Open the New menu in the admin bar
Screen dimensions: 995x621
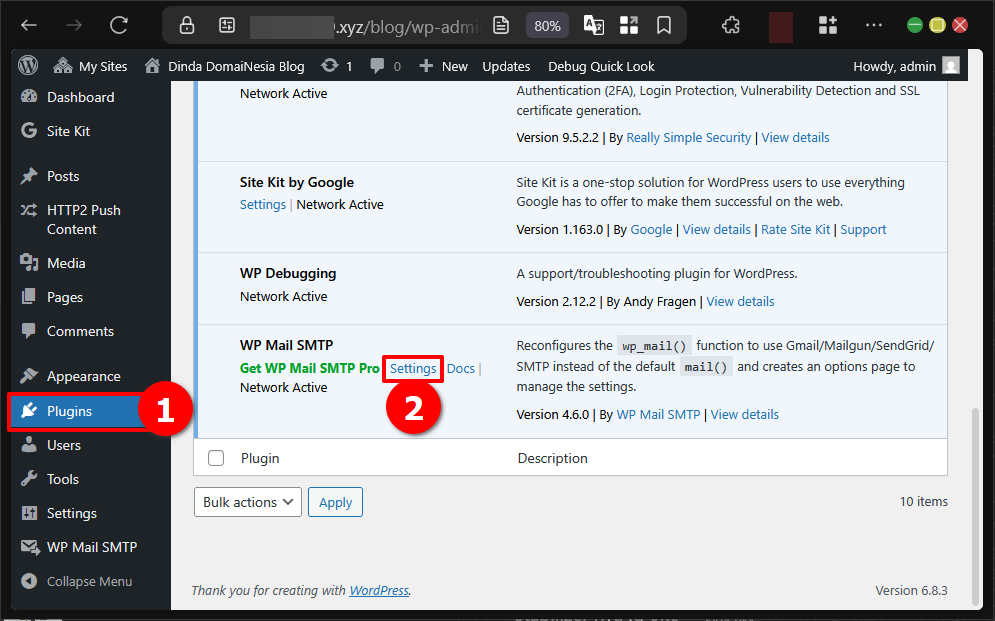pyautogui.click(x=442, y=65)
